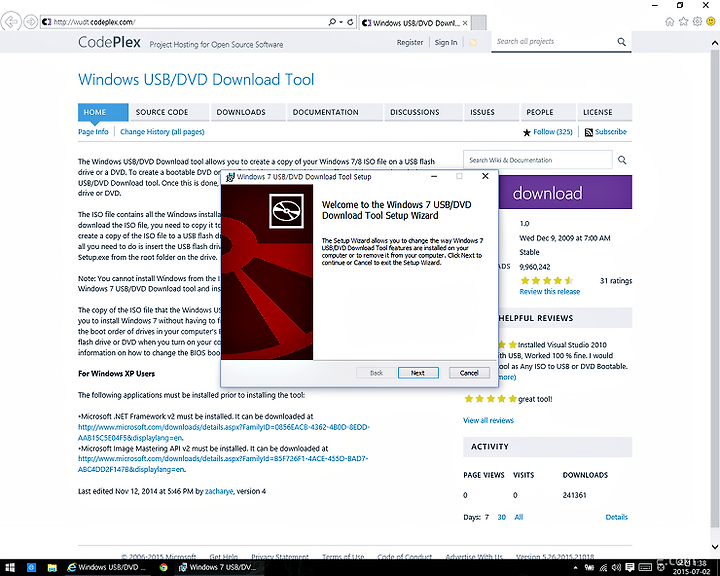
Task: Click the browser Forward arrow button
Action: [x=30, y=22]
